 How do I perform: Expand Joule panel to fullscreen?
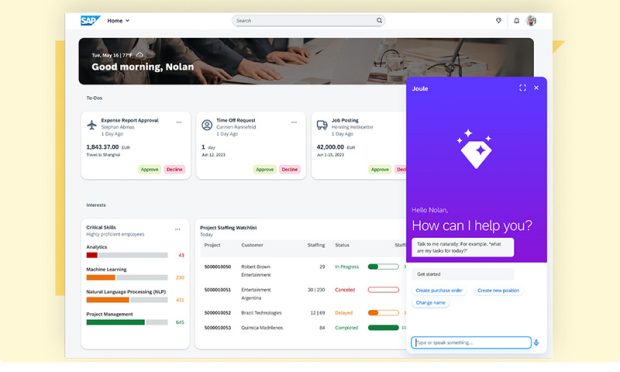pos(522,88)
